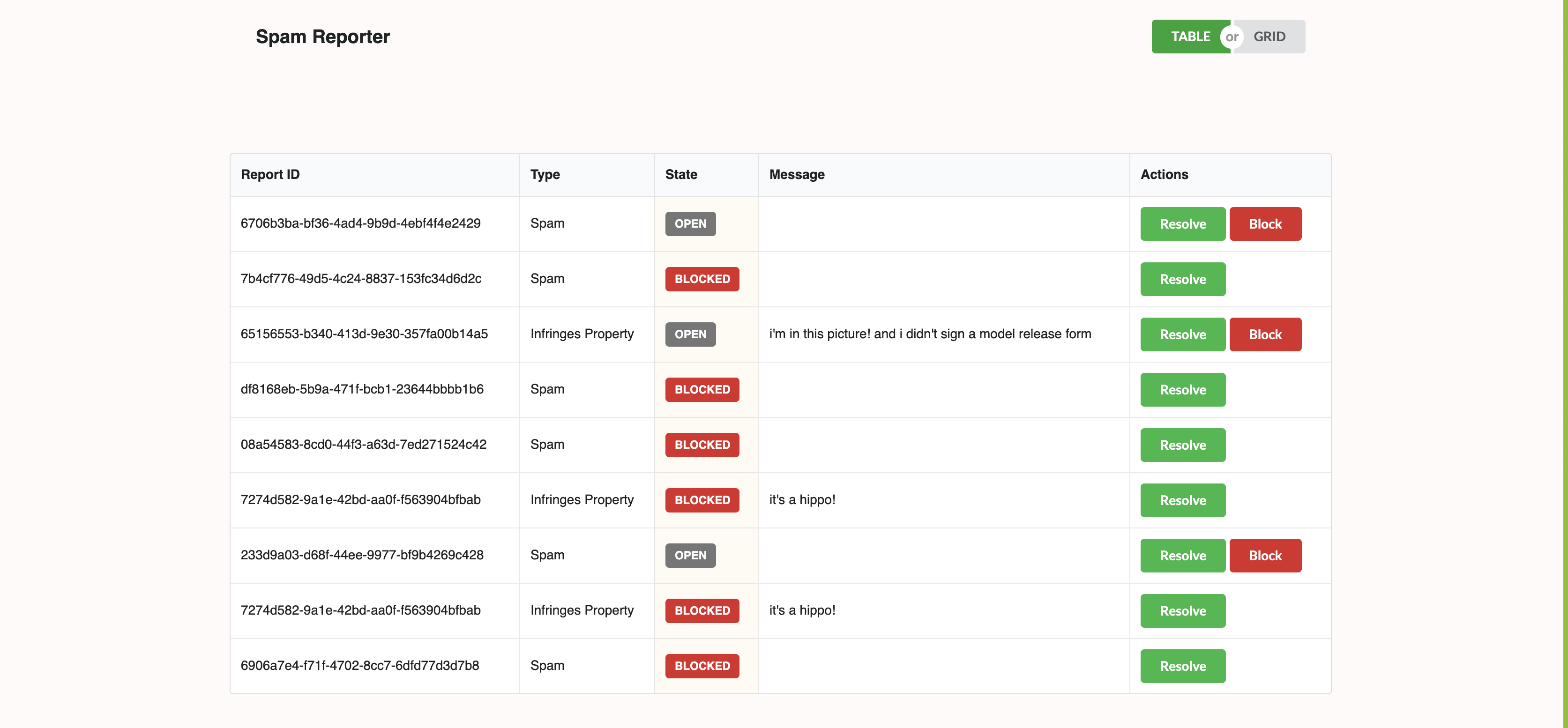Click the BLOCKED badge on report 7b4cf776
Viewport: 1568px width, 728px height.
(x=701, y=279)
